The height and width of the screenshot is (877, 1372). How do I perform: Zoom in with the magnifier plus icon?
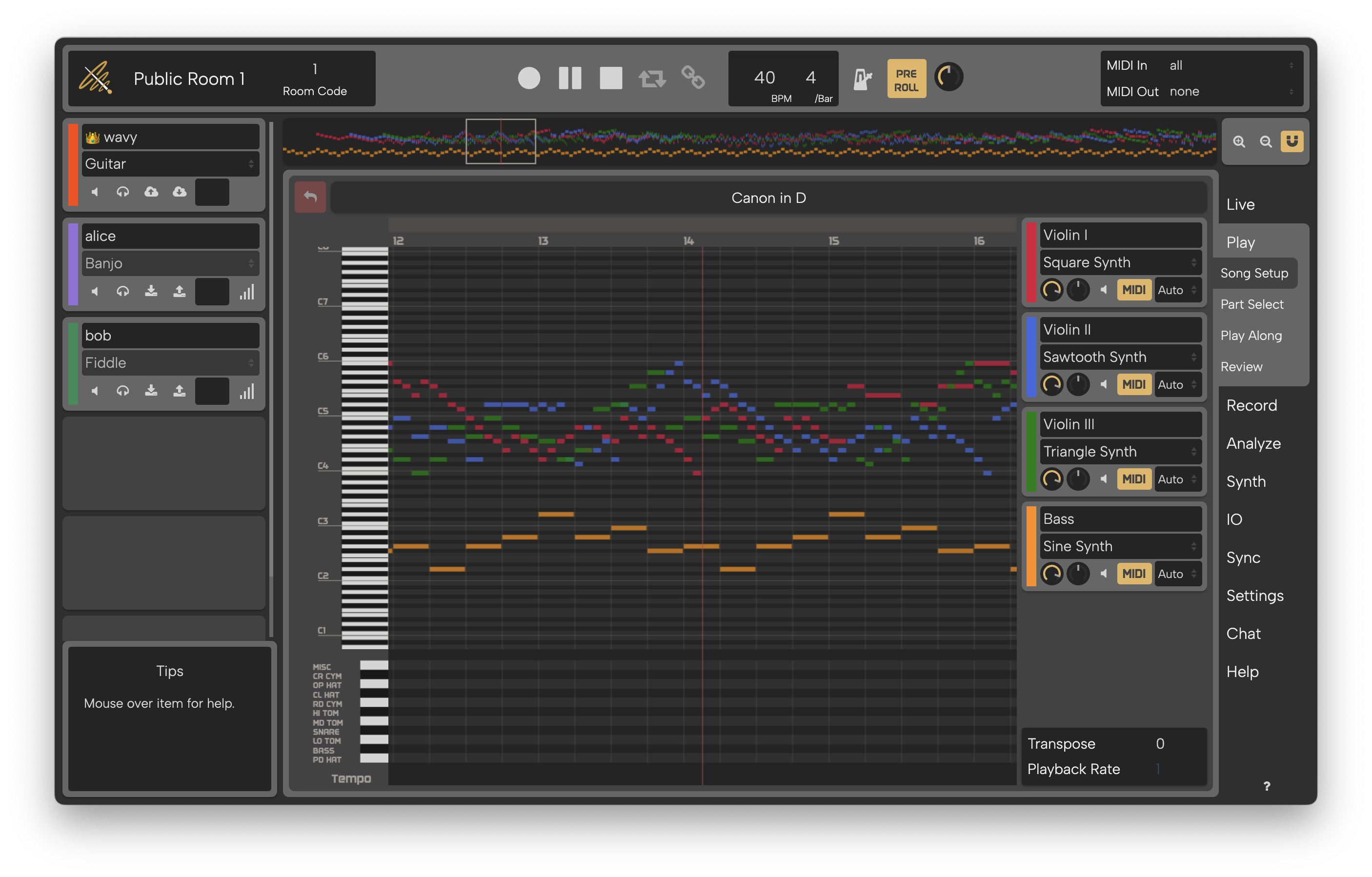click(1239, 141)
